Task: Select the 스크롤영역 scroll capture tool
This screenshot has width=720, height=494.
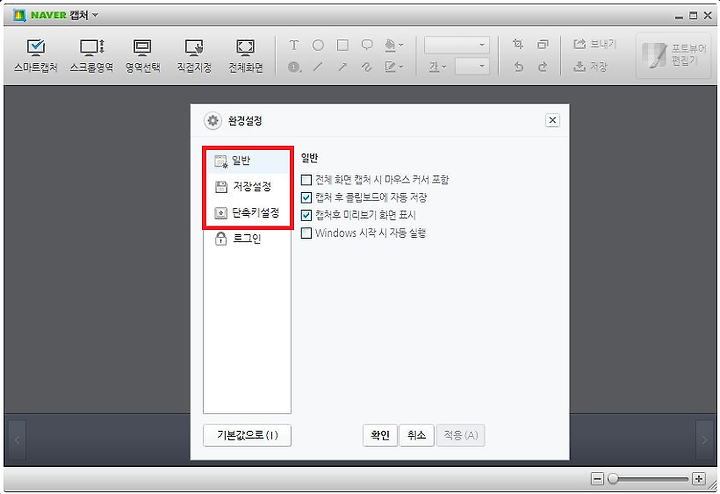Action: 92,55
